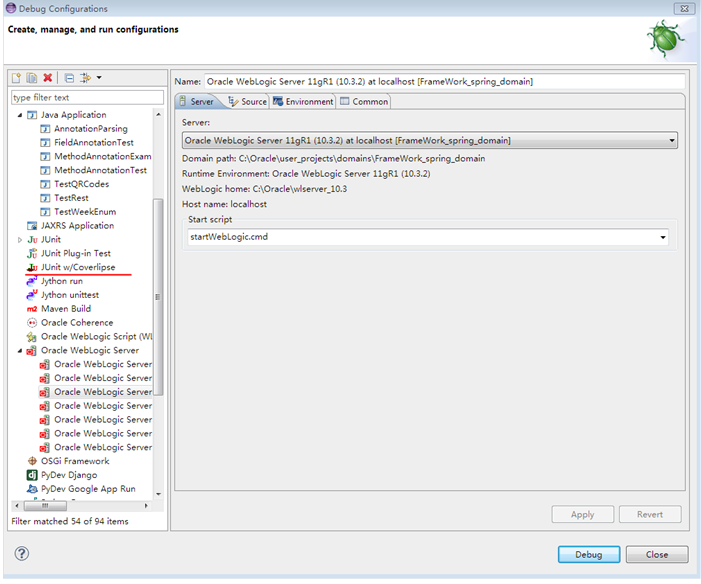701x584 pixels.
Task: Select FieldAnnotationTest configuration
Action: (94, 143)
